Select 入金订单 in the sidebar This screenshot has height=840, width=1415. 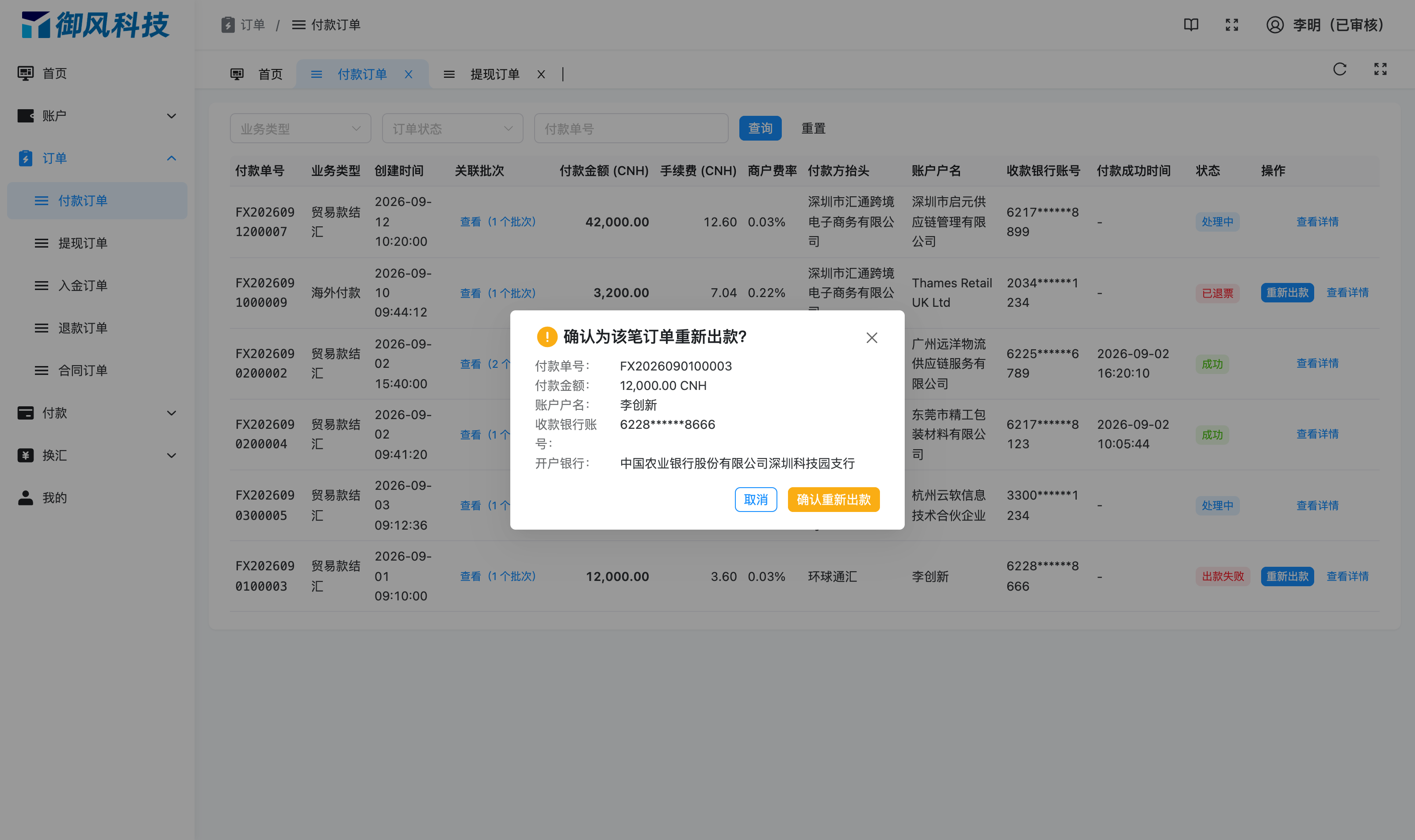[x=97, y=285]
